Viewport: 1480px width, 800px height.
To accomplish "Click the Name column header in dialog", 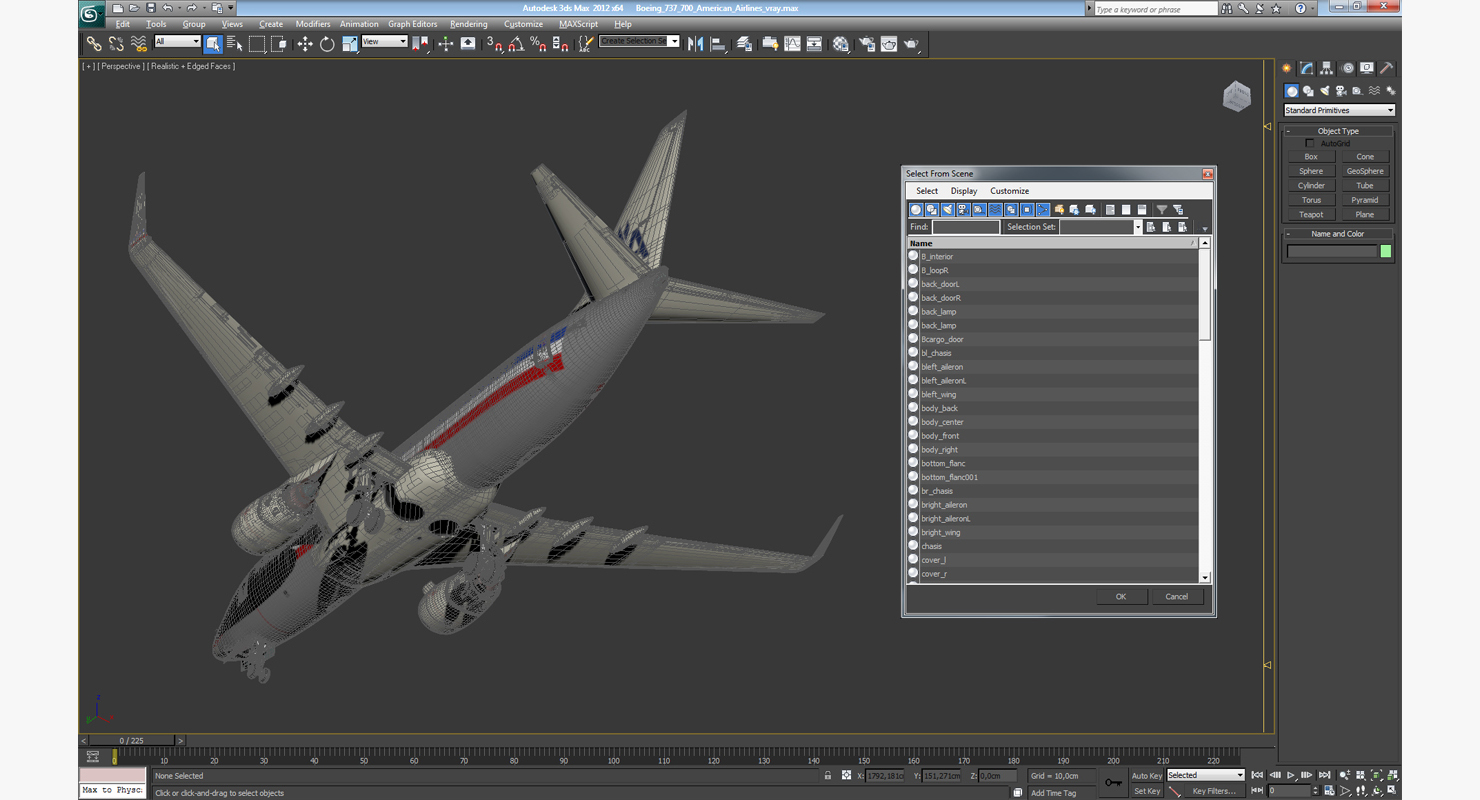I will coord(1052,243).
